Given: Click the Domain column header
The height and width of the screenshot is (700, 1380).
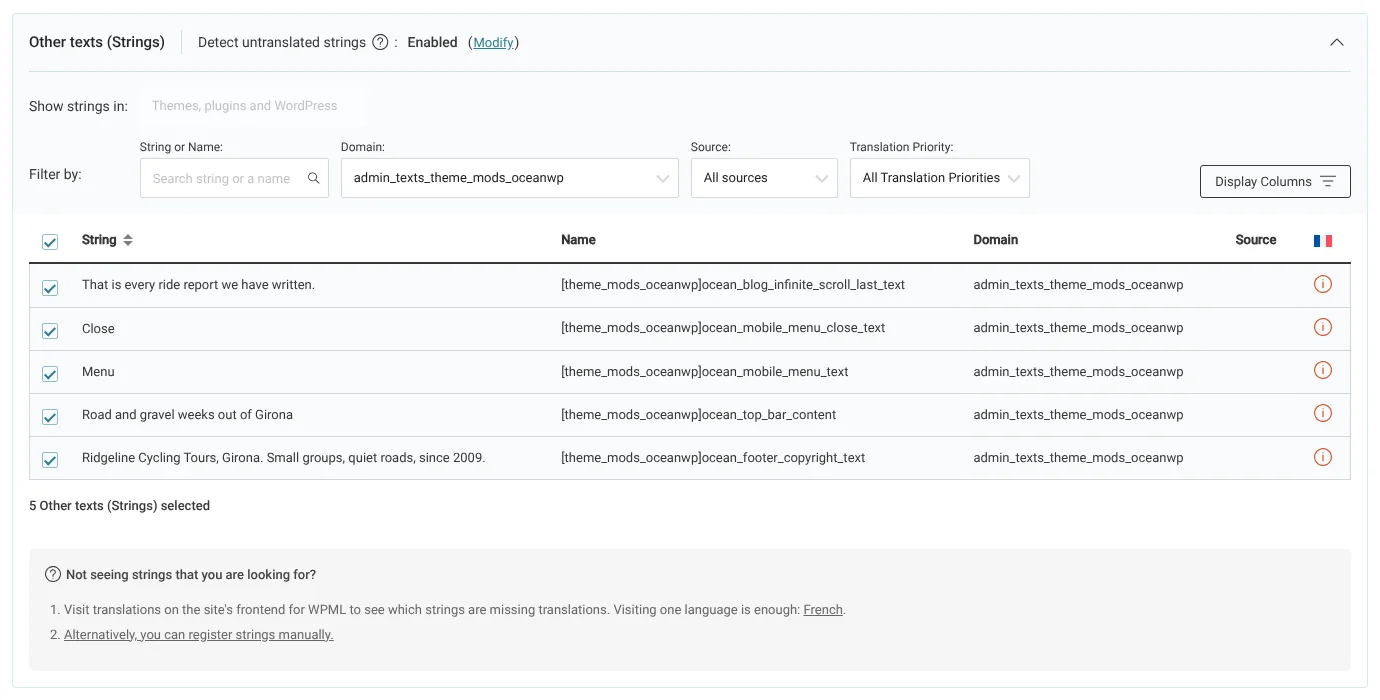Looking at the screenshot, I should [x=995, y=240].
